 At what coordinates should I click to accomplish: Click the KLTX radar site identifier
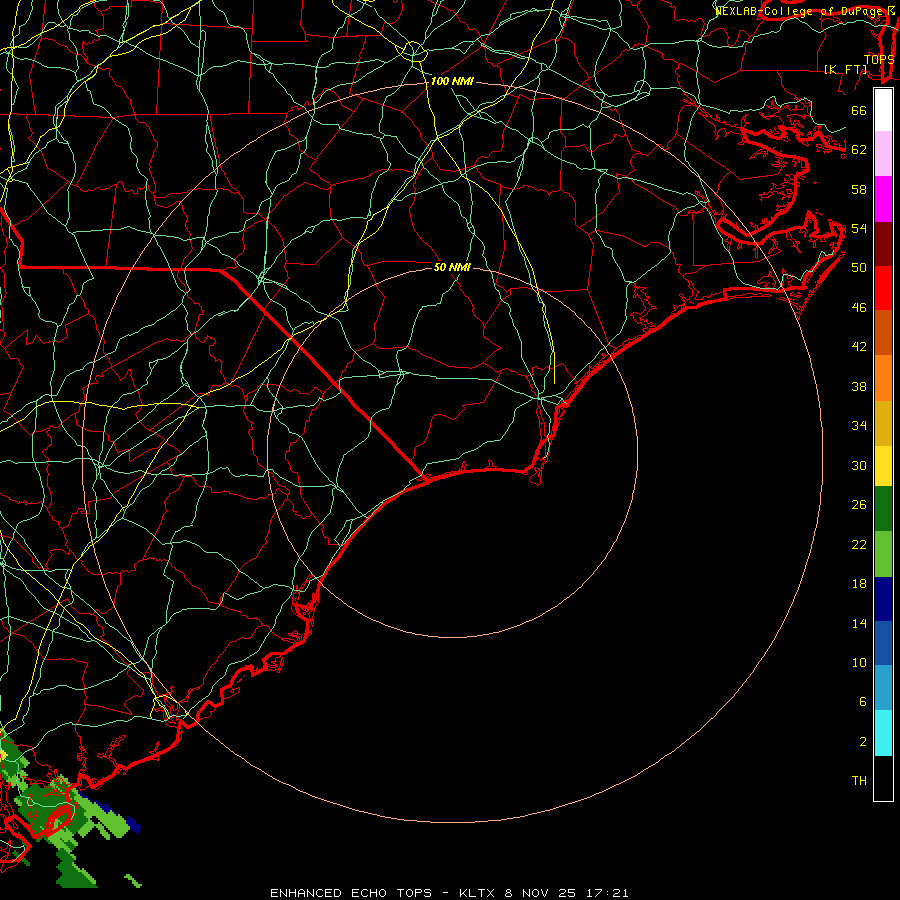tap(478, 893)
